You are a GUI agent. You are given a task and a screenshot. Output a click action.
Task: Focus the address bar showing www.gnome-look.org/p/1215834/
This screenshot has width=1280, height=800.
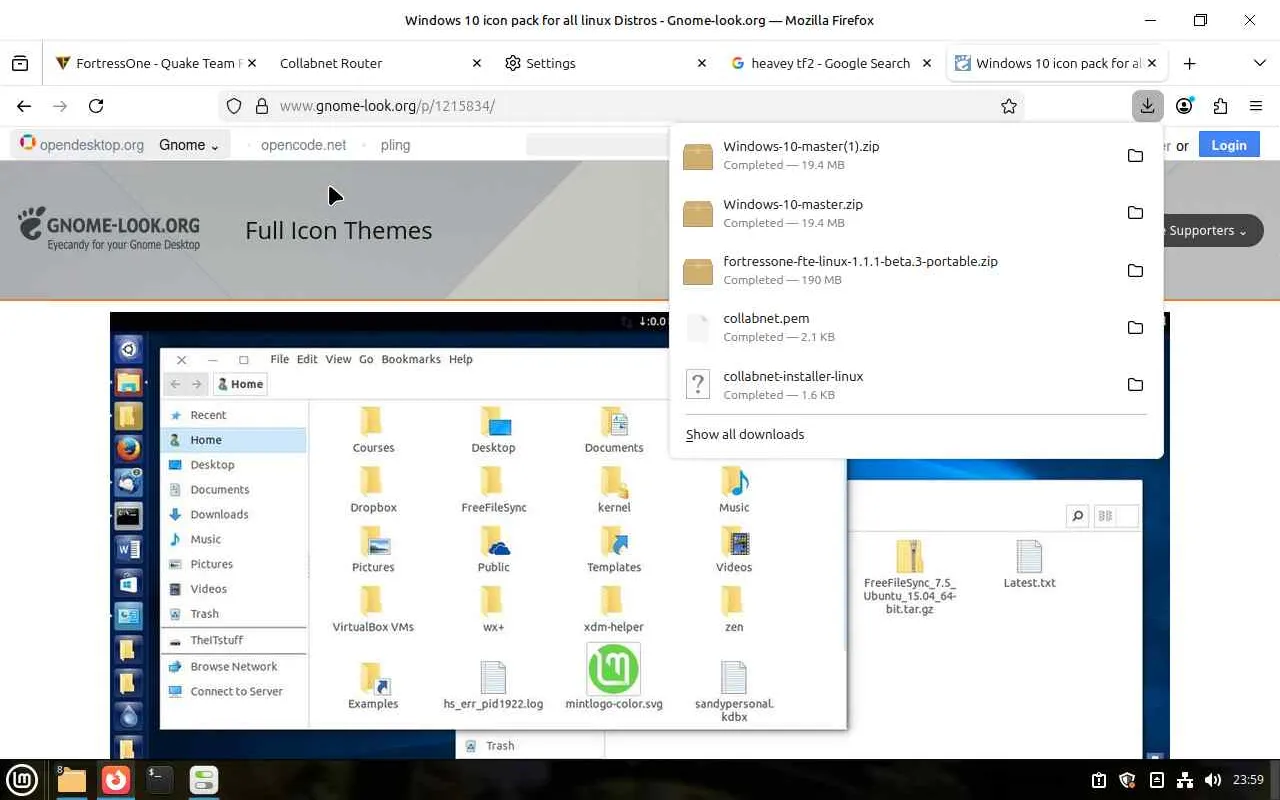click(620, 106)
